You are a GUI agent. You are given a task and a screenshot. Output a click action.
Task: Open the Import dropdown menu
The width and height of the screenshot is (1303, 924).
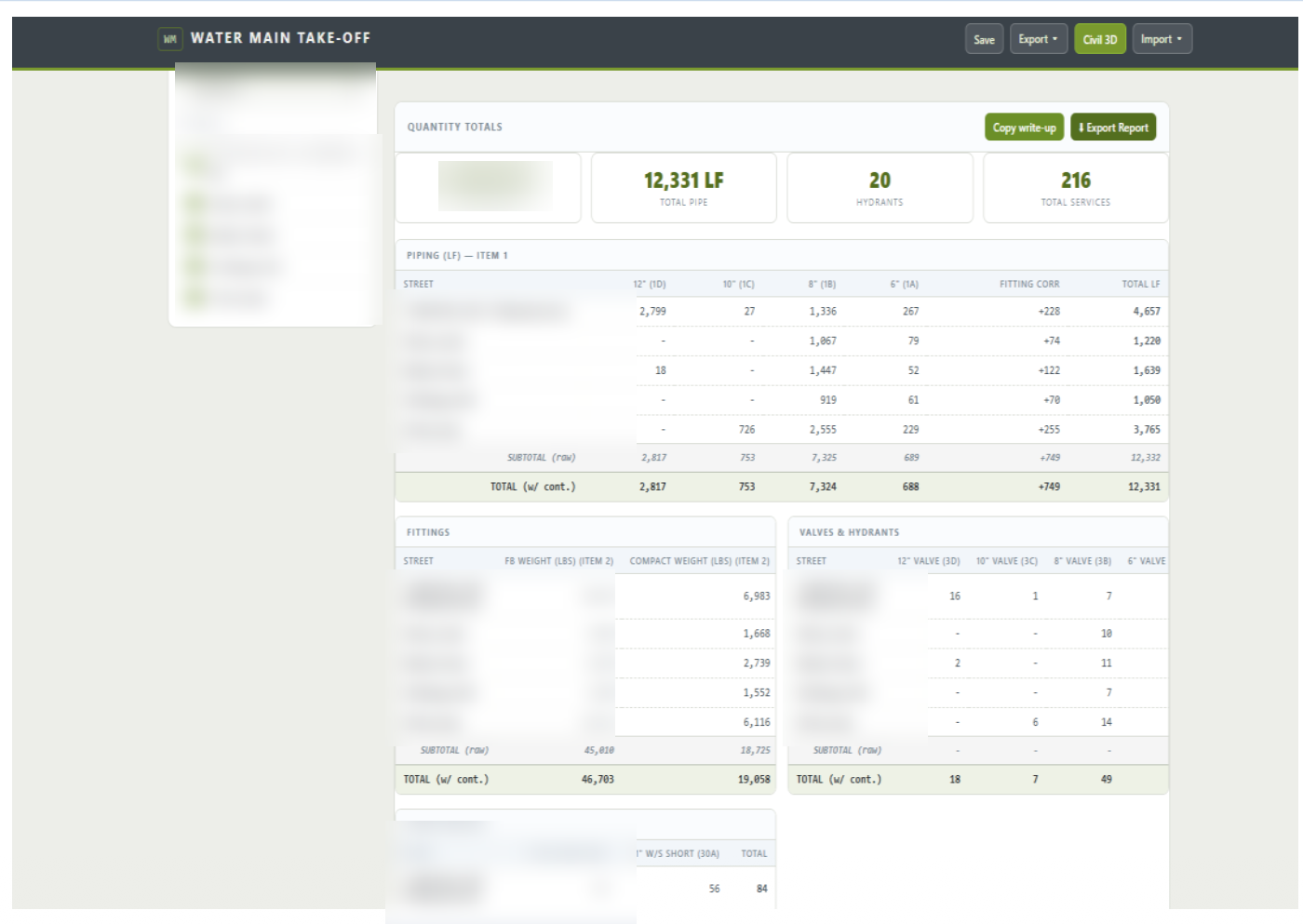1162,39
